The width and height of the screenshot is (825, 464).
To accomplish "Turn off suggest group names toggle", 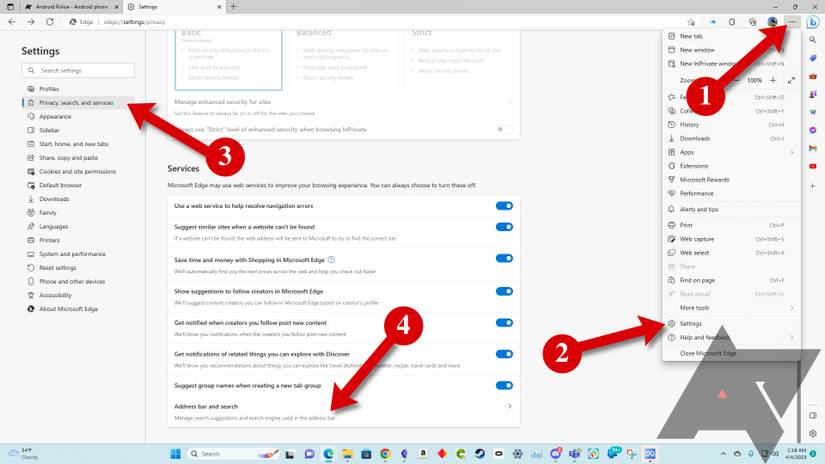I will pos(504,385).
